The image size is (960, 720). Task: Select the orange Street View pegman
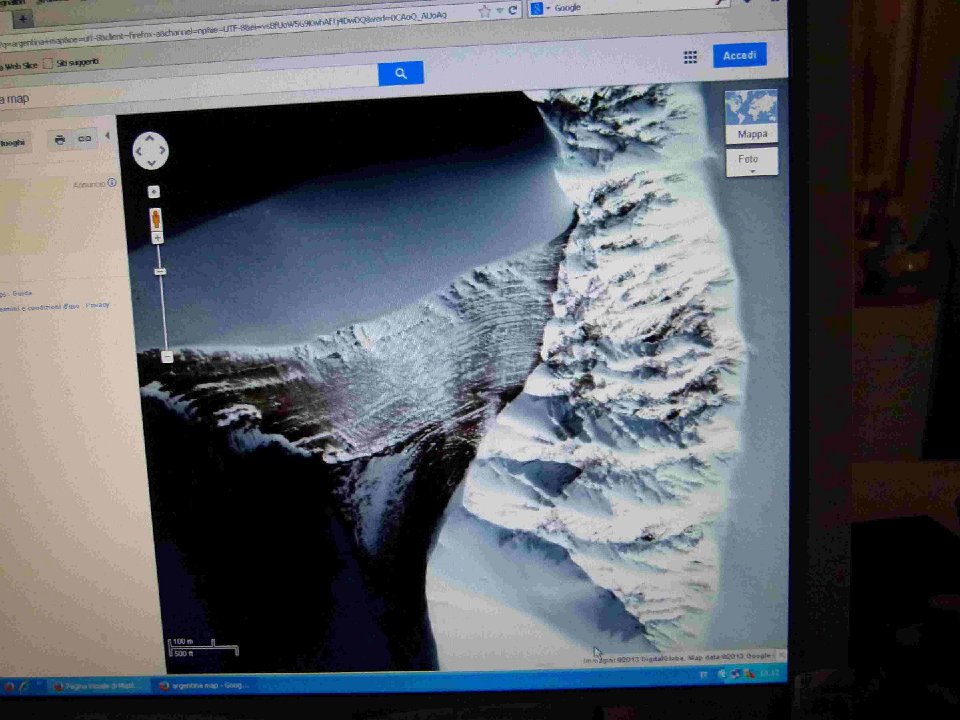point(156,219)
